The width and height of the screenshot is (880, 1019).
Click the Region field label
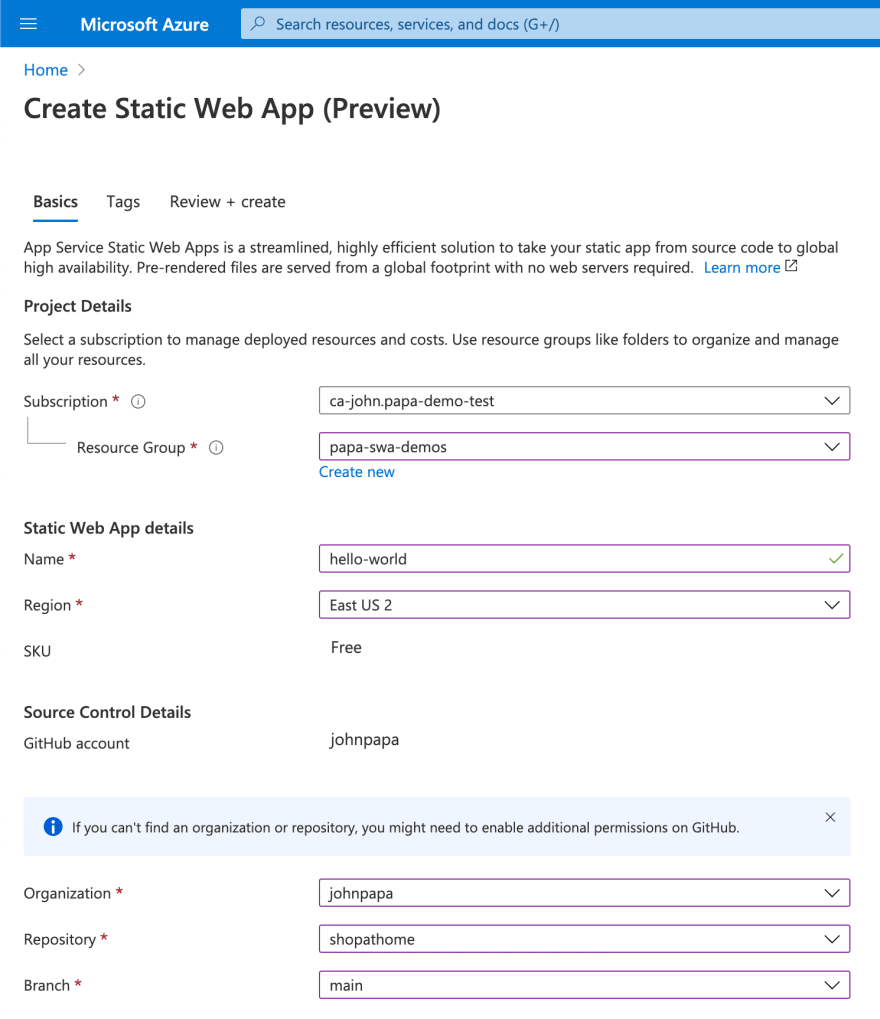click(47, 606)
